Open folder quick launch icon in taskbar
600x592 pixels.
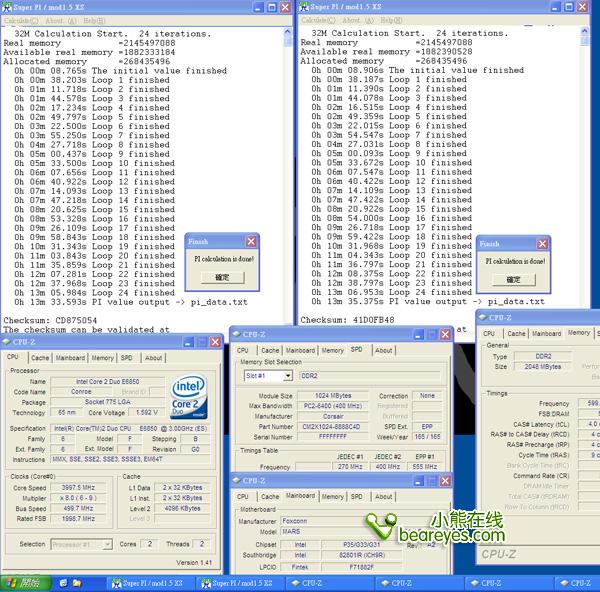77,583
